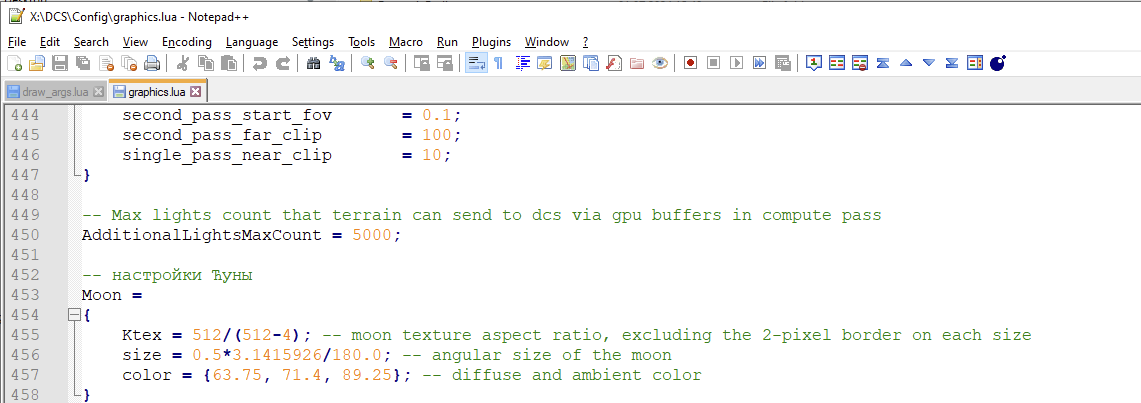Copy selection using toolbar icon
Image resolution: width=1141 pixels, height=403 pixels.
tap(206, 63)
